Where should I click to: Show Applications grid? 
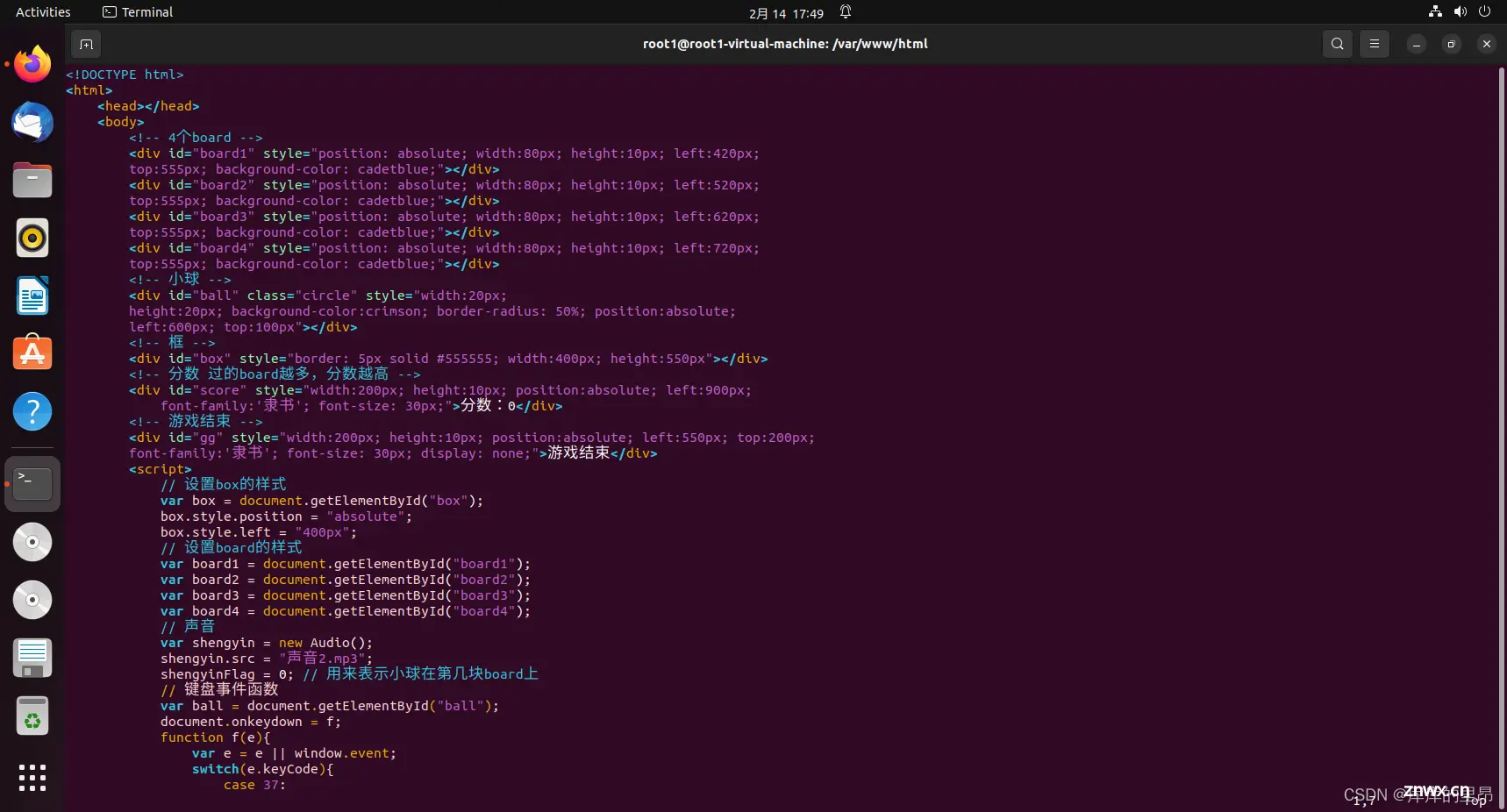click(x=32, y=777)
